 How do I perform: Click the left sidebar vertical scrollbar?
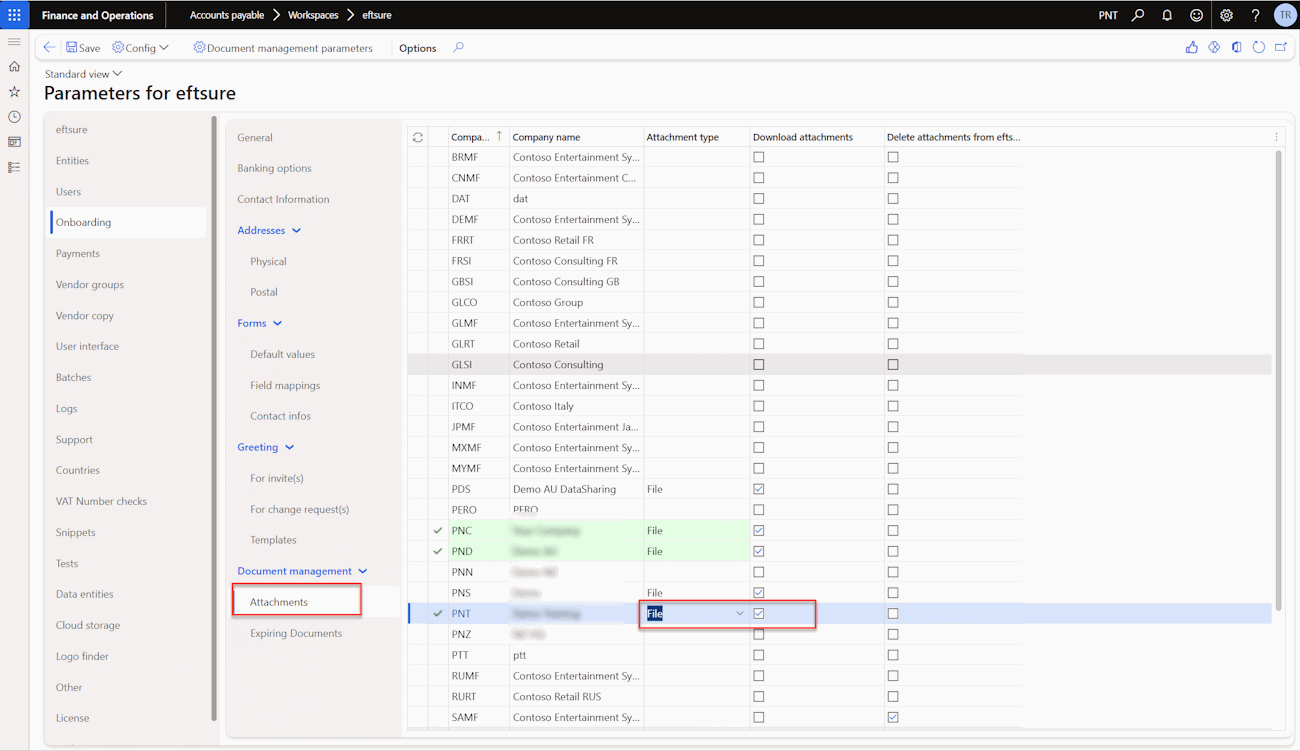[214, 418]
